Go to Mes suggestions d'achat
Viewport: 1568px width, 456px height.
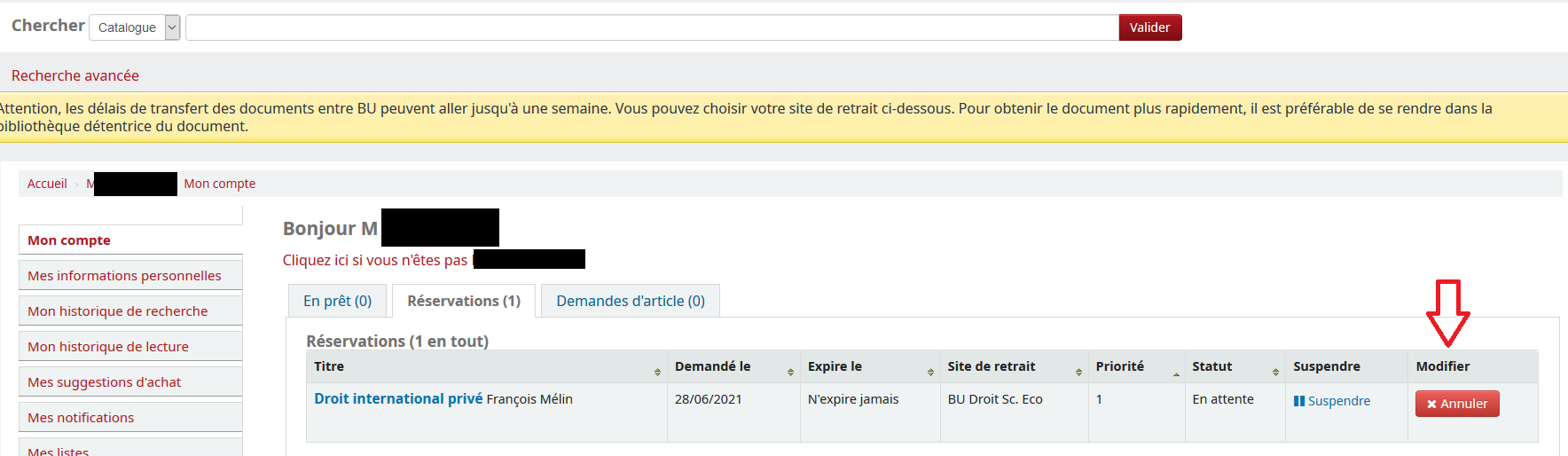tap(104, 382)
